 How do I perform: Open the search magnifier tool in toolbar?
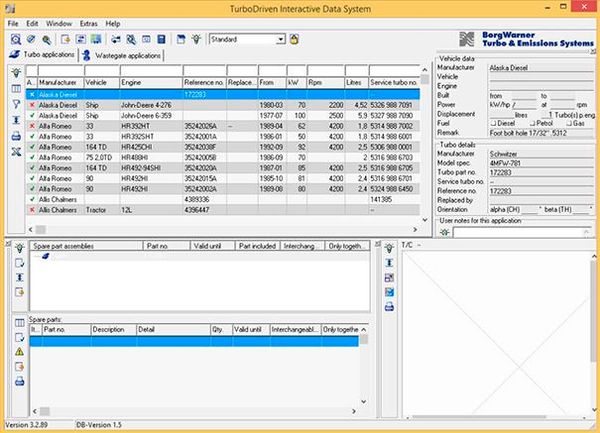(16, 39)
